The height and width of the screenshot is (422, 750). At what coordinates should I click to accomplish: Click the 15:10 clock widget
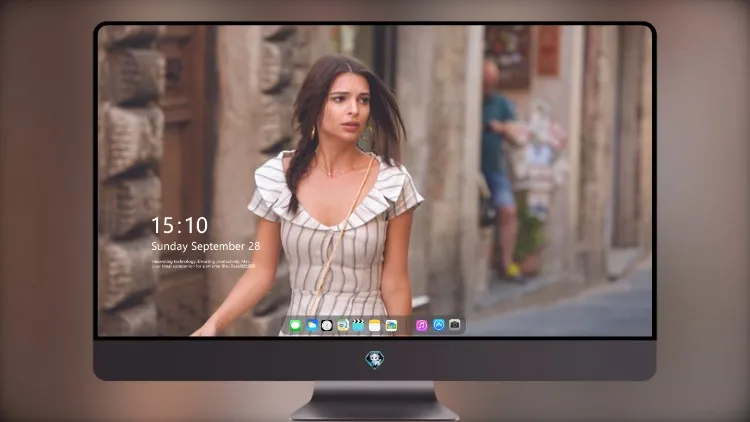click(179, 225)
